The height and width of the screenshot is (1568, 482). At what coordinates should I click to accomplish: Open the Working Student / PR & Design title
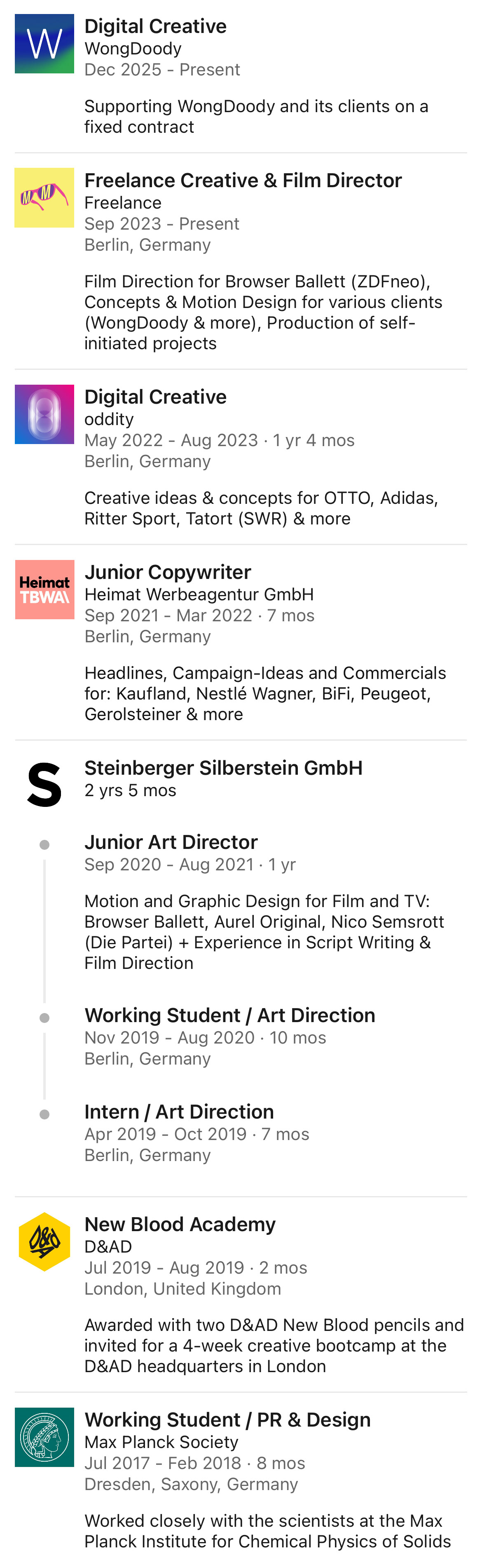(227, 1420)
